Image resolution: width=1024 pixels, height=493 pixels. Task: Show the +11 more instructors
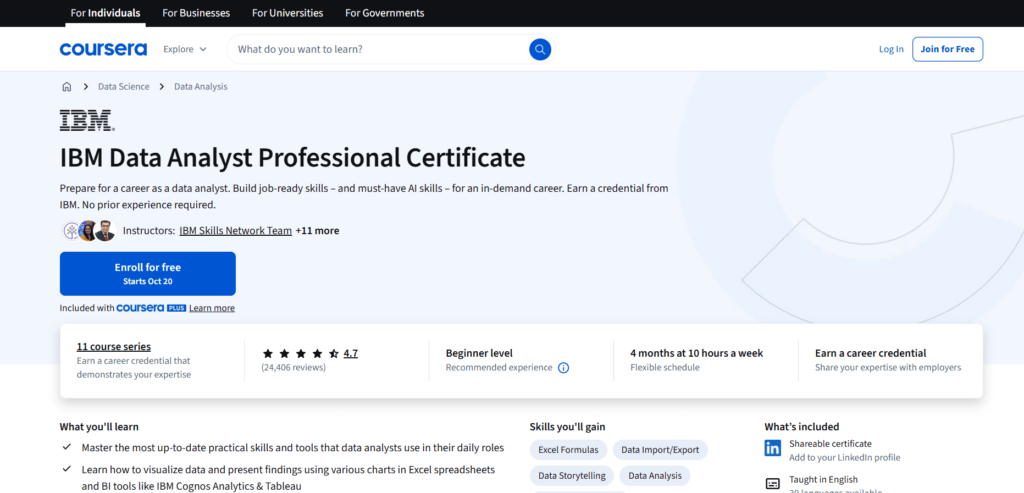click(x=317, y=231)
